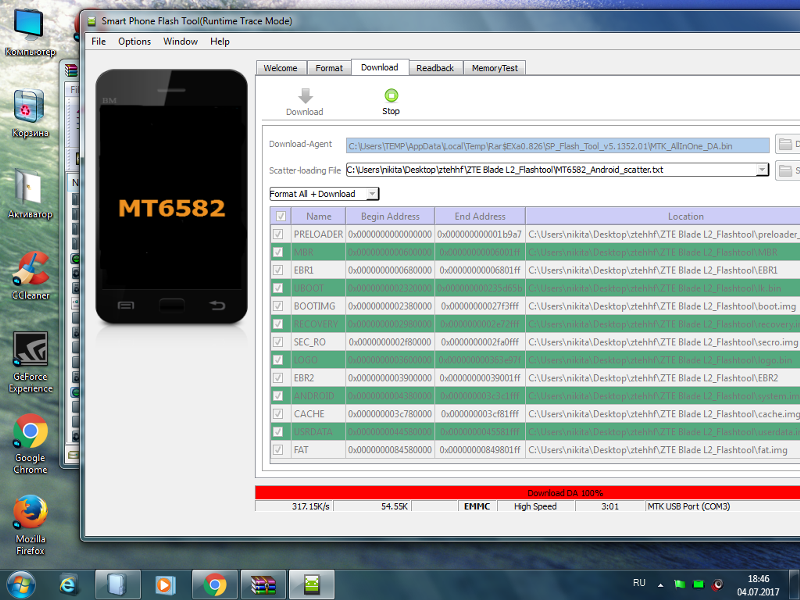Toggle the UBOOT checkbox
The height and width of the screenshot is (600, 800).
278,288
